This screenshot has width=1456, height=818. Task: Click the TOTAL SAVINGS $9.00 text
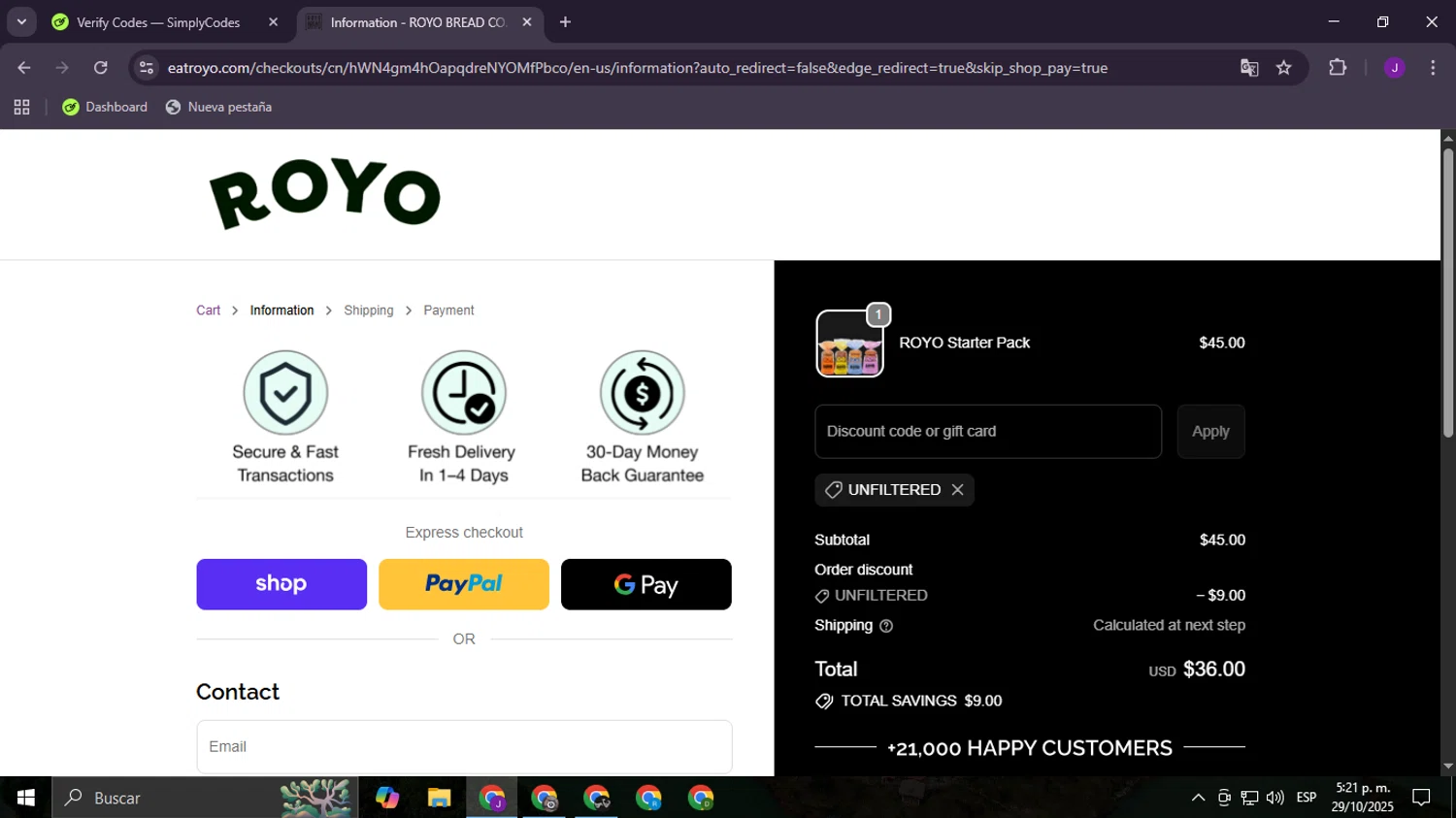click(921, 701)
